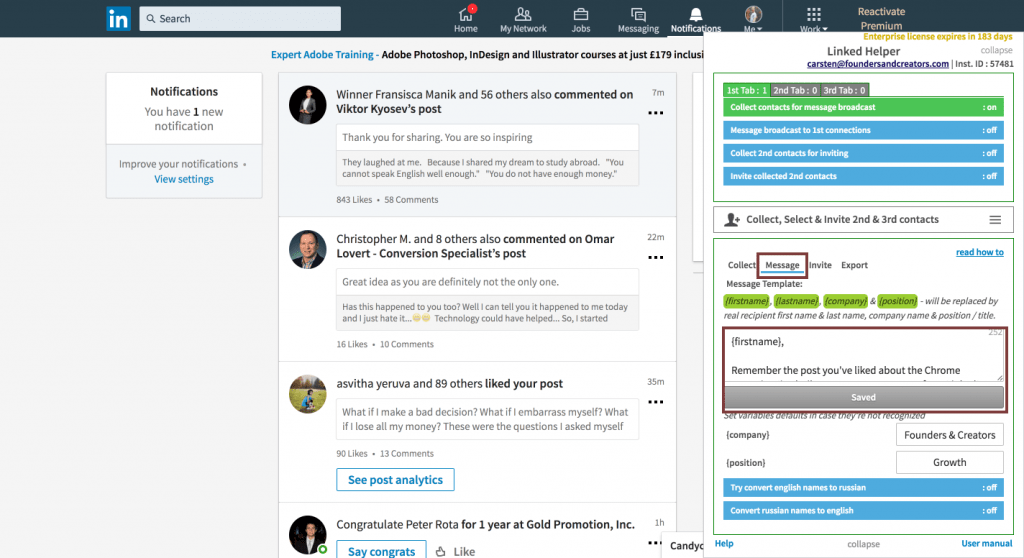Open View settings link for notifications

click(184, 179)
